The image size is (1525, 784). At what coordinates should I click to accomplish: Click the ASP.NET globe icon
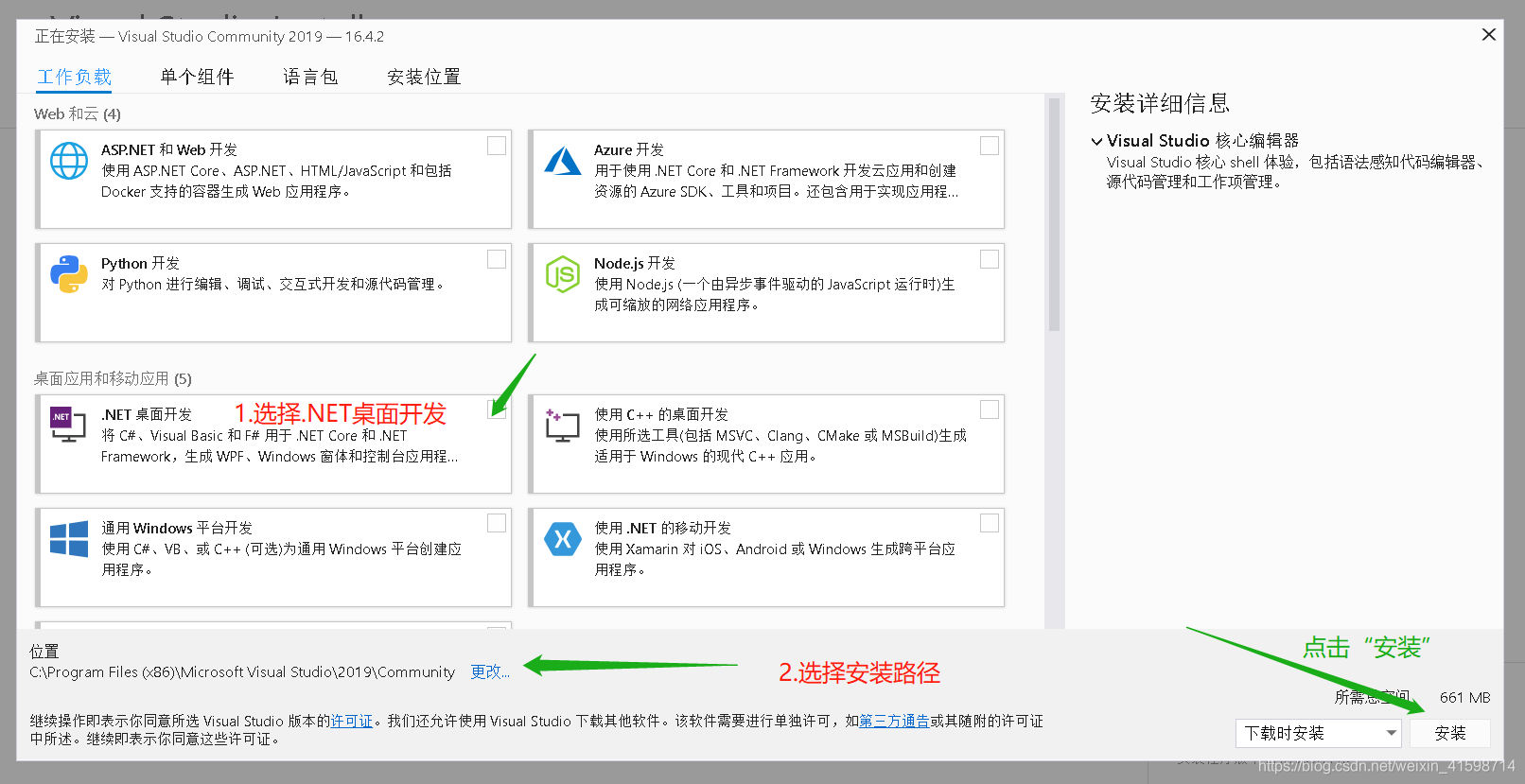coord(69,161)
